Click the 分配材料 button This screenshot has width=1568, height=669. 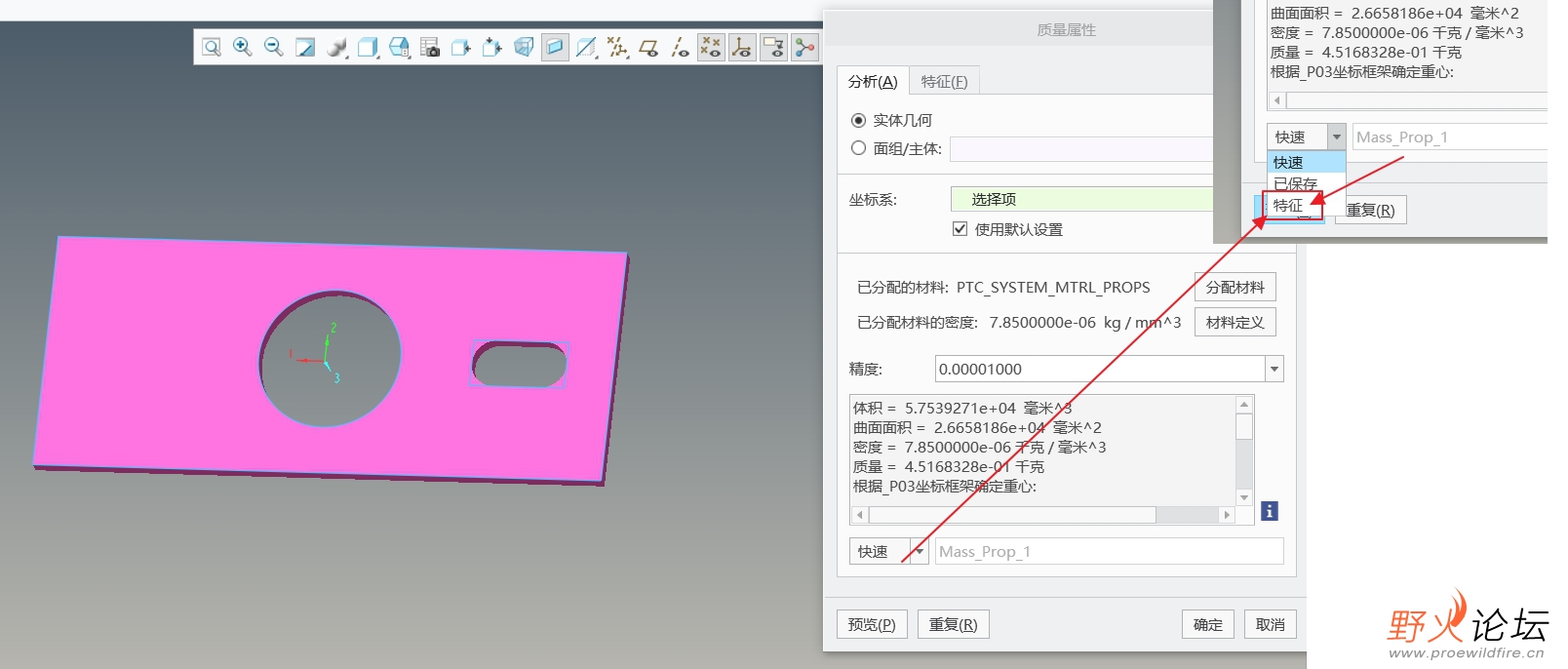coord(1235,287)
